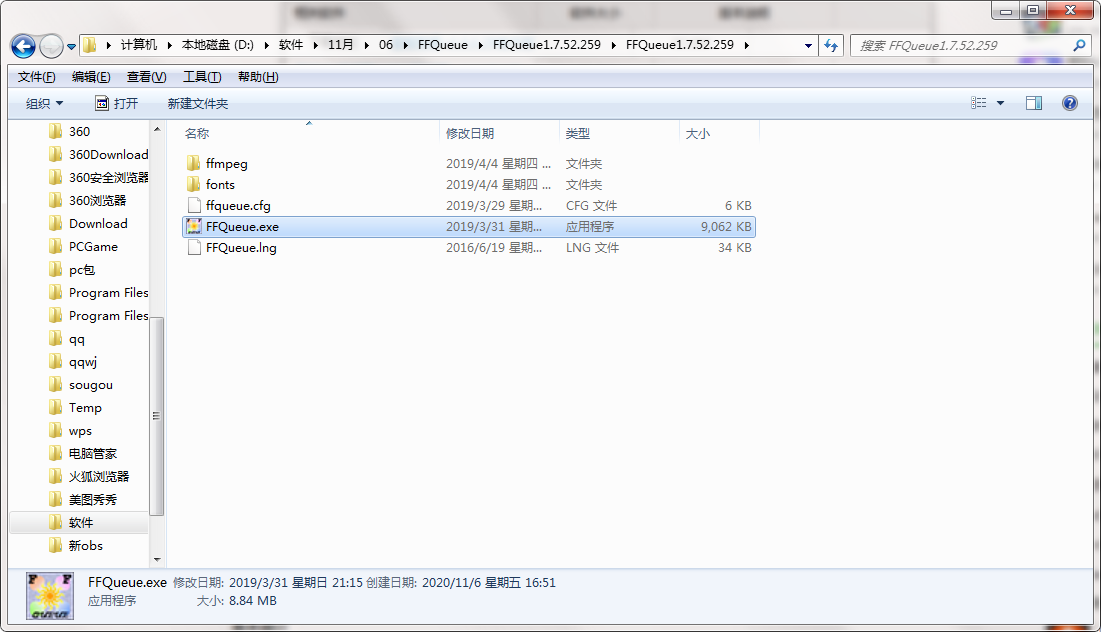The height and width of the screenshot is (632, 1101).
Task: Open the 文件(F) menu
Action: pyautogui.click(x=37, y=77)
